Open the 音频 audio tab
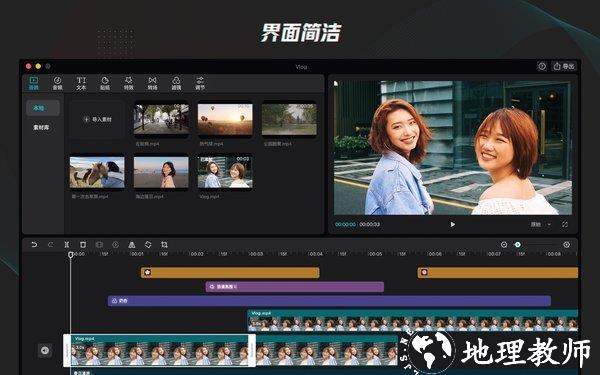 [x=57, y=83]
